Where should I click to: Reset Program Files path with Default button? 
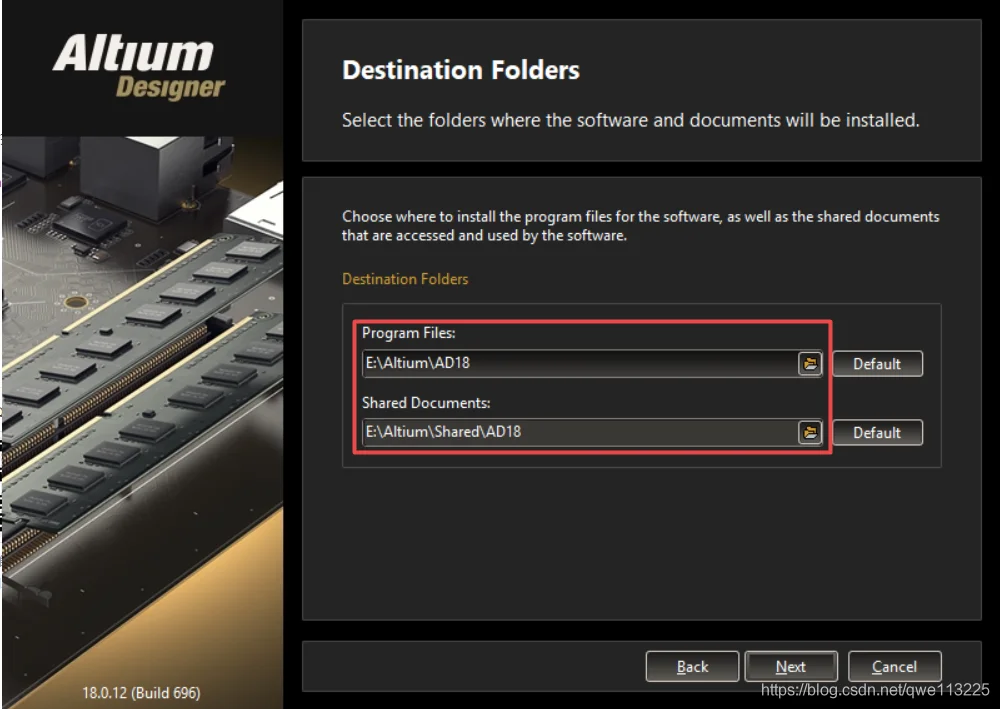pyautogui.click(x=877, y=363)
